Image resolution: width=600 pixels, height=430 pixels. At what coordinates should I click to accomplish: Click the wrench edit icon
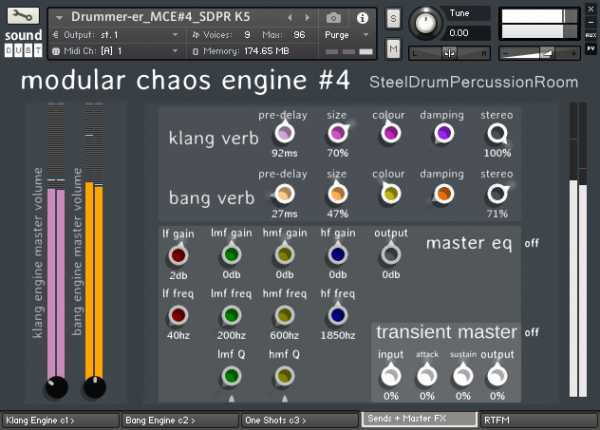pos(22,17)
